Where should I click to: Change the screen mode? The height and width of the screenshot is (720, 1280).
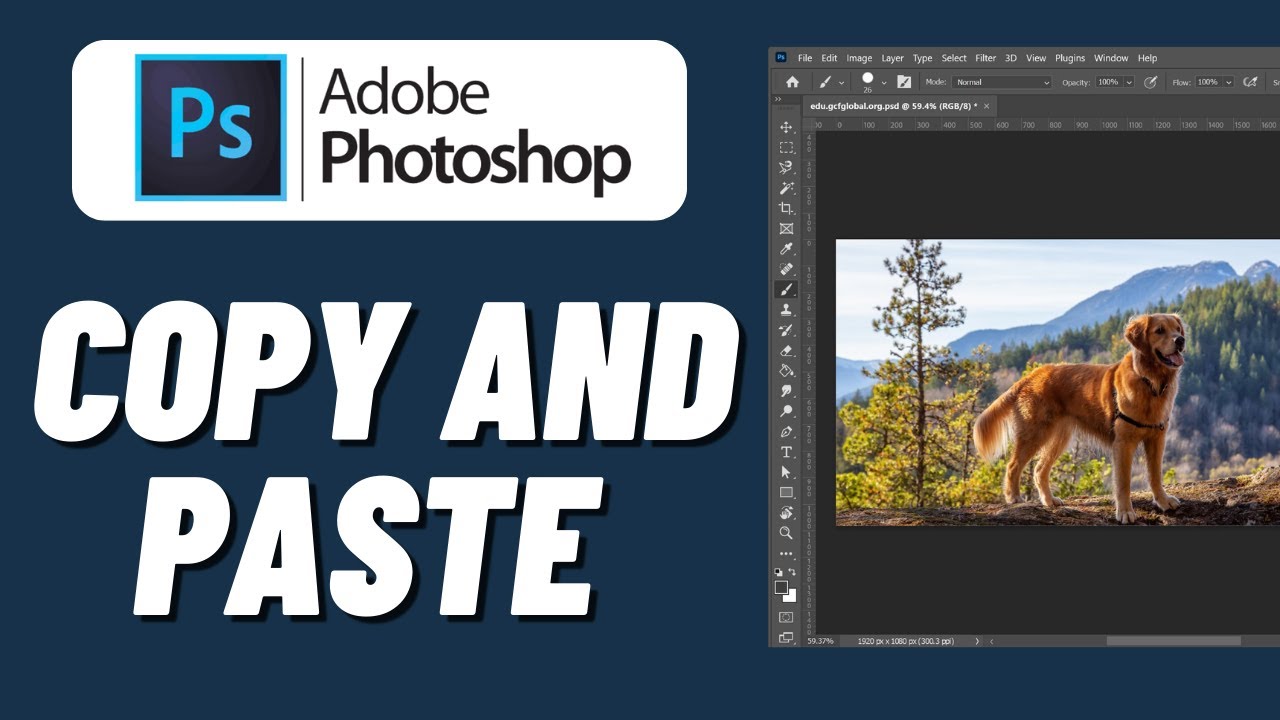coord(786,637)
